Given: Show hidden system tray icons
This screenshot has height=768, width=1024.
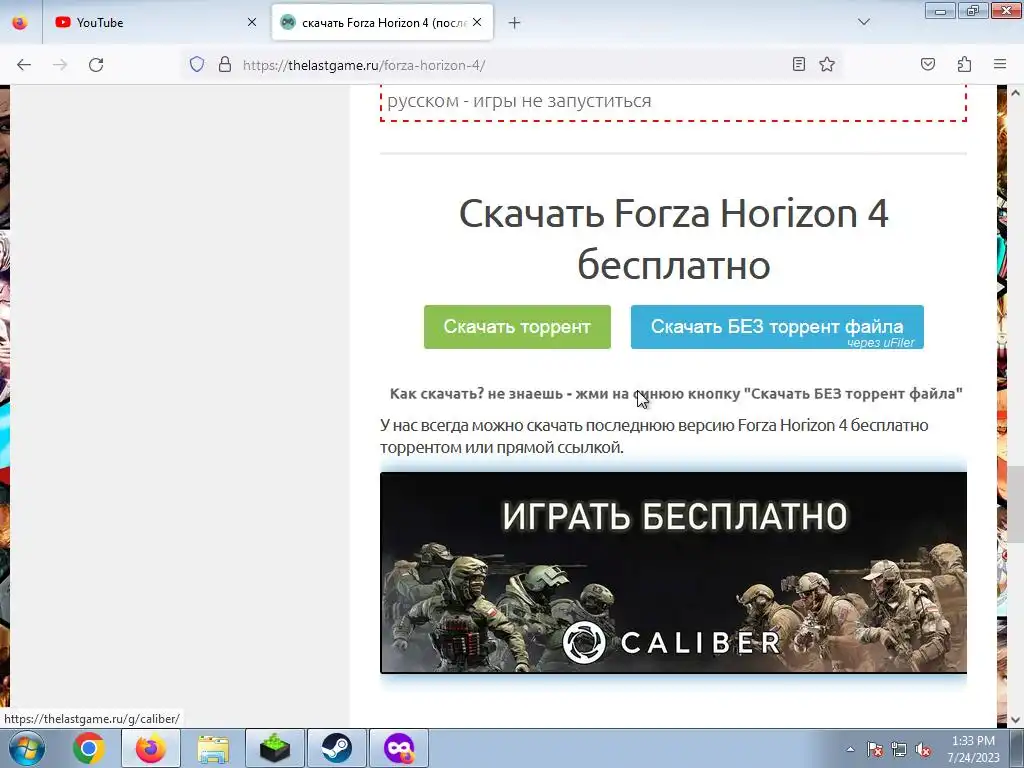Looking at the screenshot, I should (x=850, y=749).
